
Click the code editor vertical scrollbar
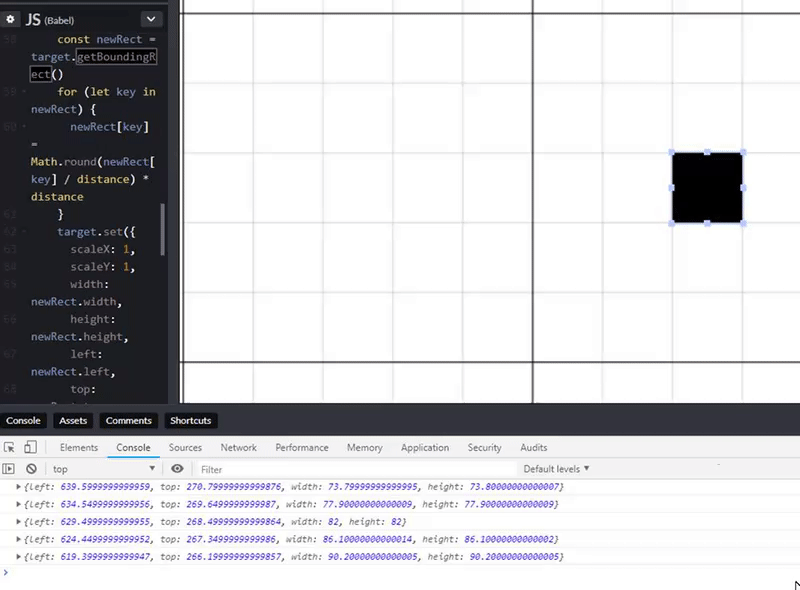point(163,229)
